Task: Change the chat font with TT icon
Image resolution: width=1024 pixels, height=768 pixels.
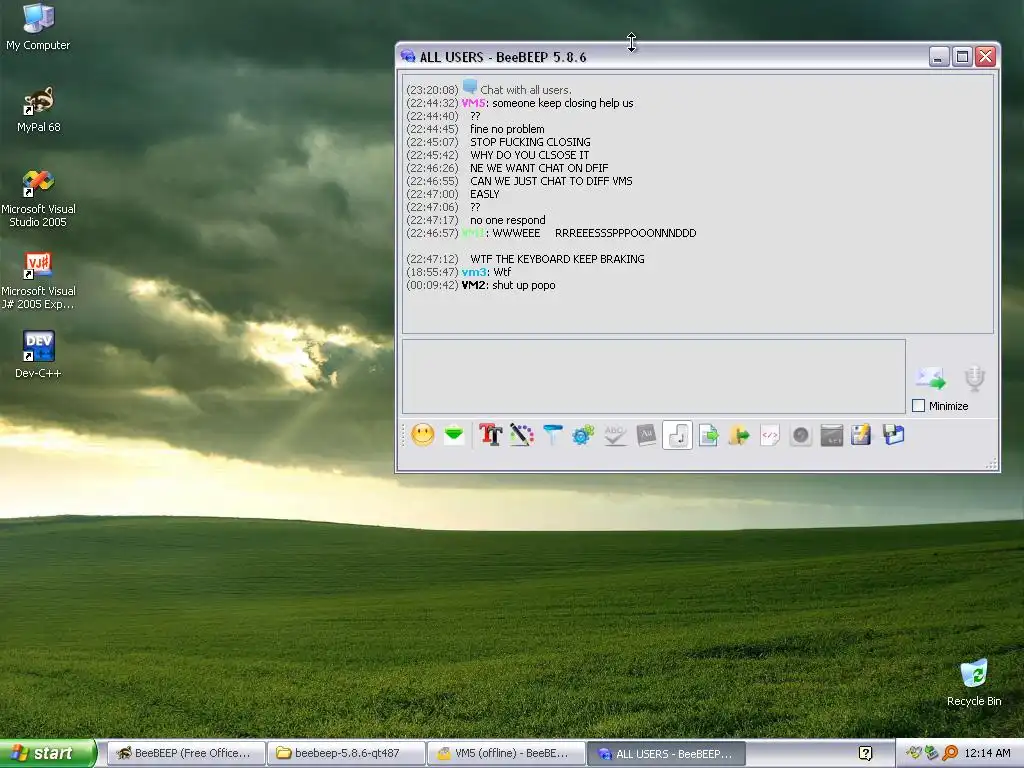Action: 490,435
